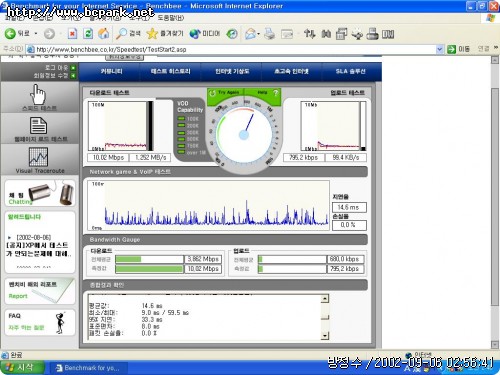Select the SLA solution nav tab
The image size is (500, 375).
350,71
